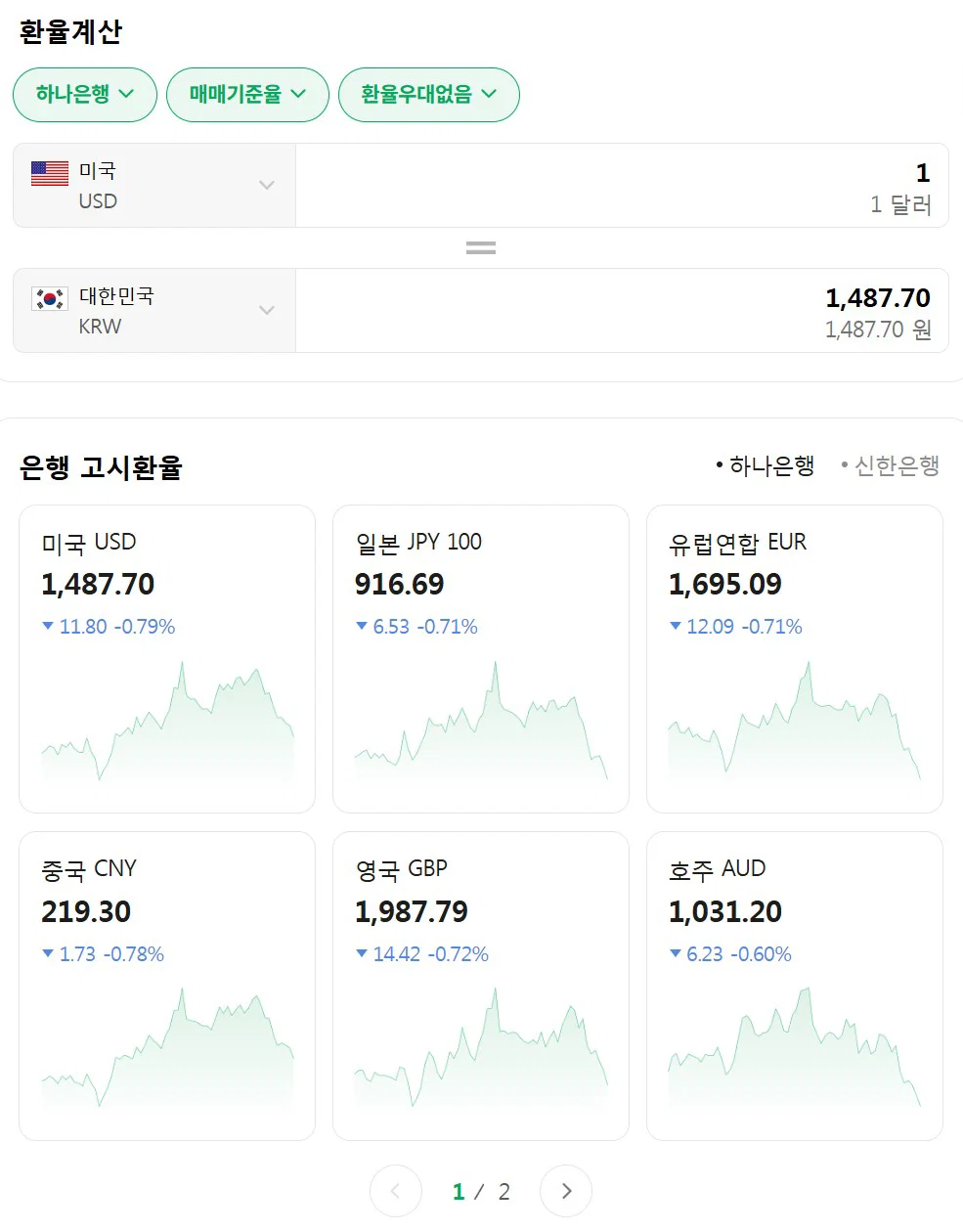Click the KRW amount input field
Screen dimensions: 963x1232
point(622,311)
